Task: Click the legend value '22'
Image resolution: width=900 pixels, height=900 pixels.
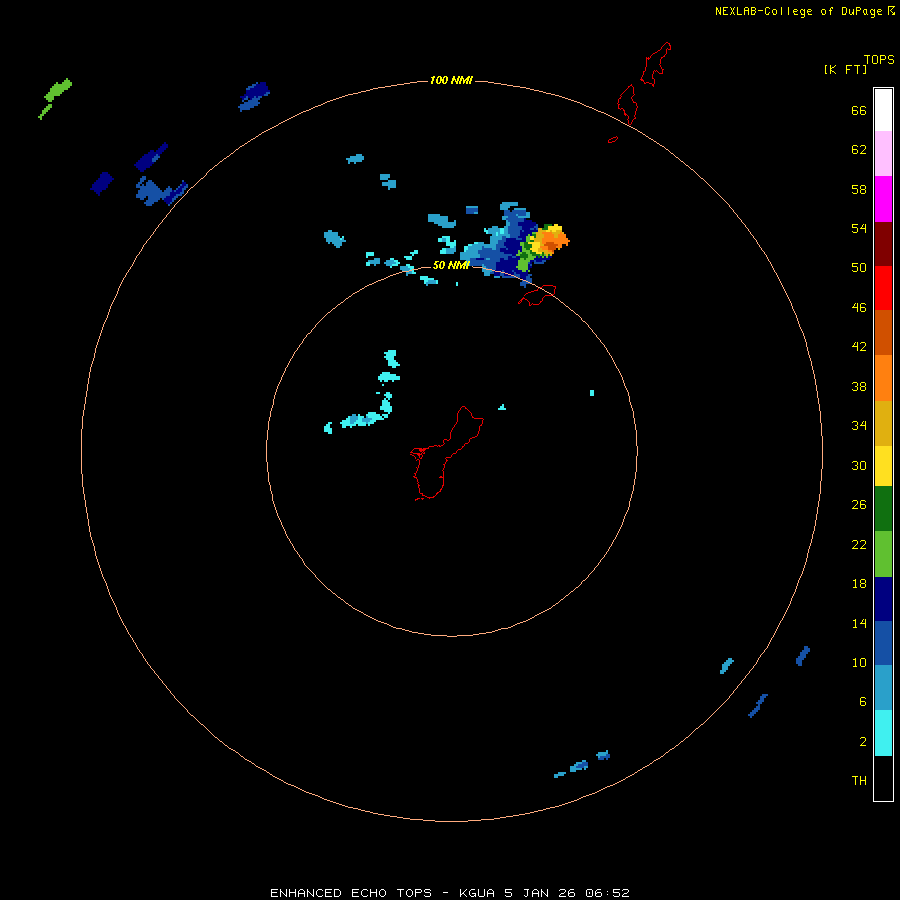Action: [x=859, y=544]
